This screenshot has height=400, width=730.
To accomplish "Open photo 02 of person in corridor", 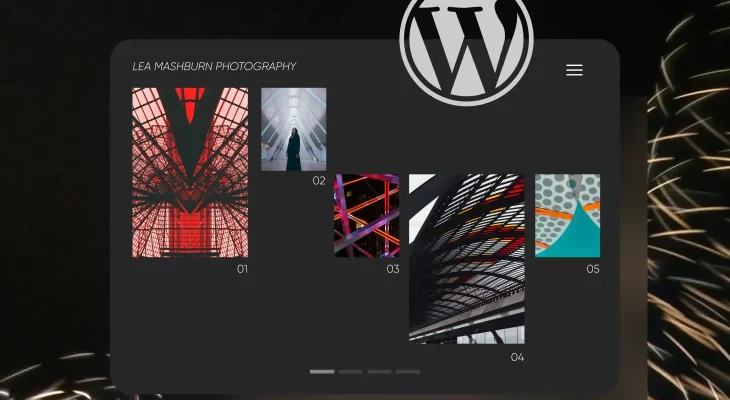I will point(294,129).
